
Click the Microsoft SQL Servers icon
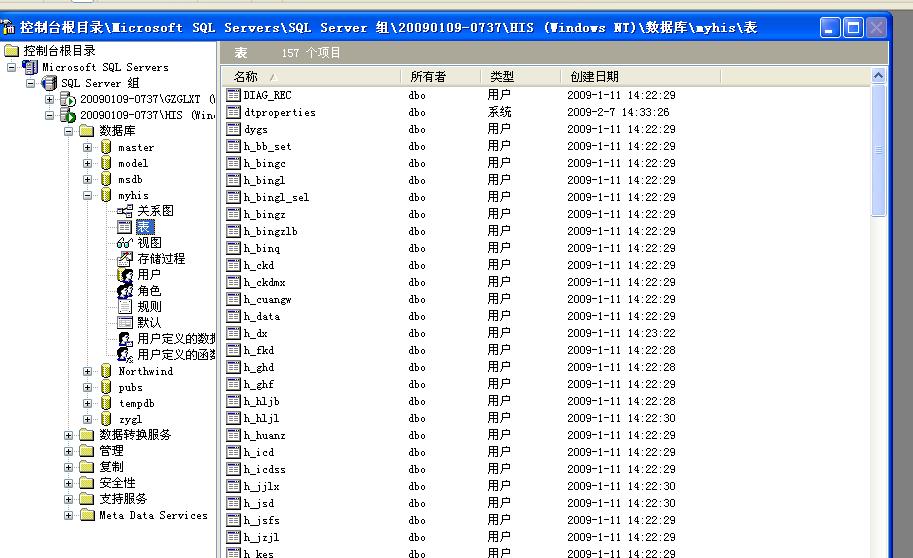pyautogui.click(x=30, y=67)
